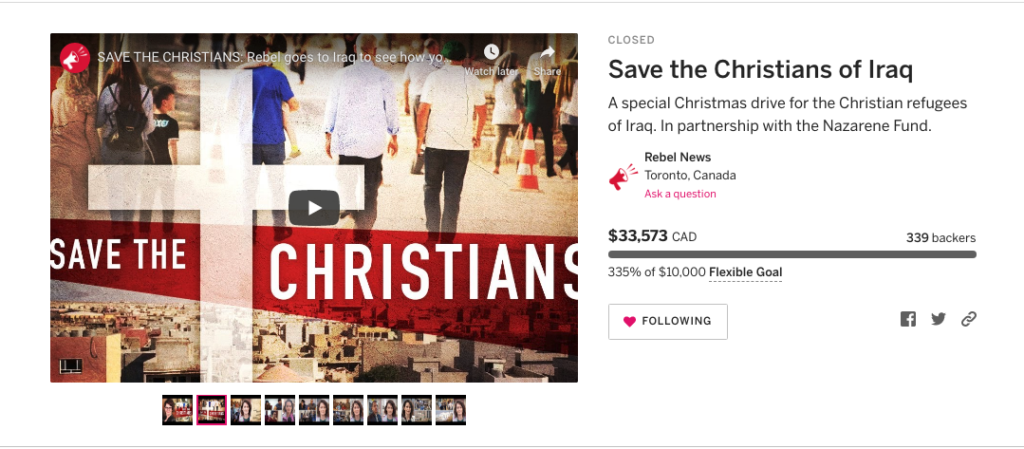Click the Watch later clock icon

point(491,52)
